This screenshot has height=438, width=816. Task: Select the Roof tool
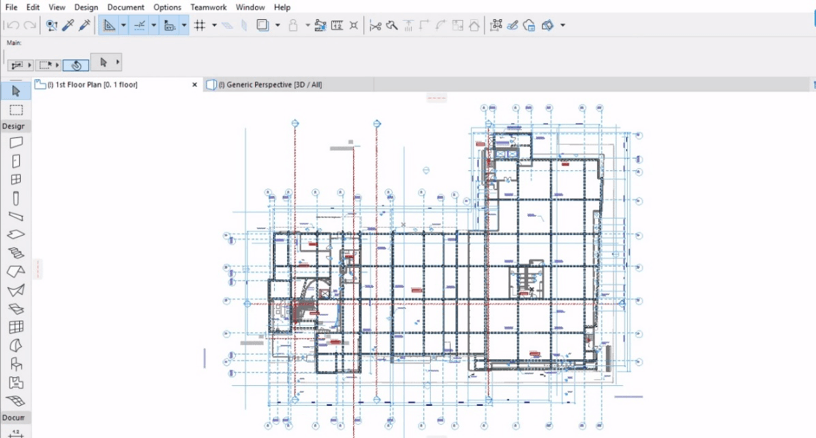[x=16, y=272]
